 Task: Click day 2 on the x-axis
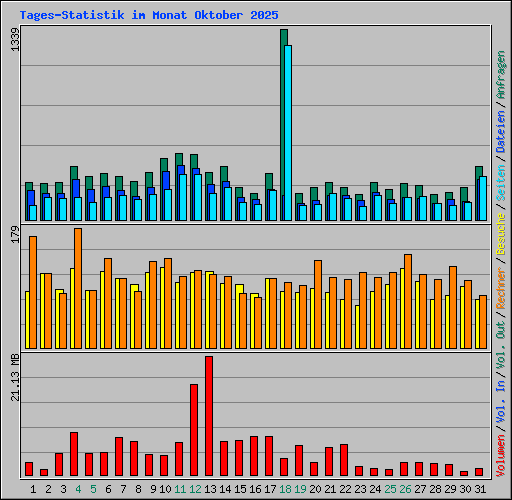tap(48, 489)
